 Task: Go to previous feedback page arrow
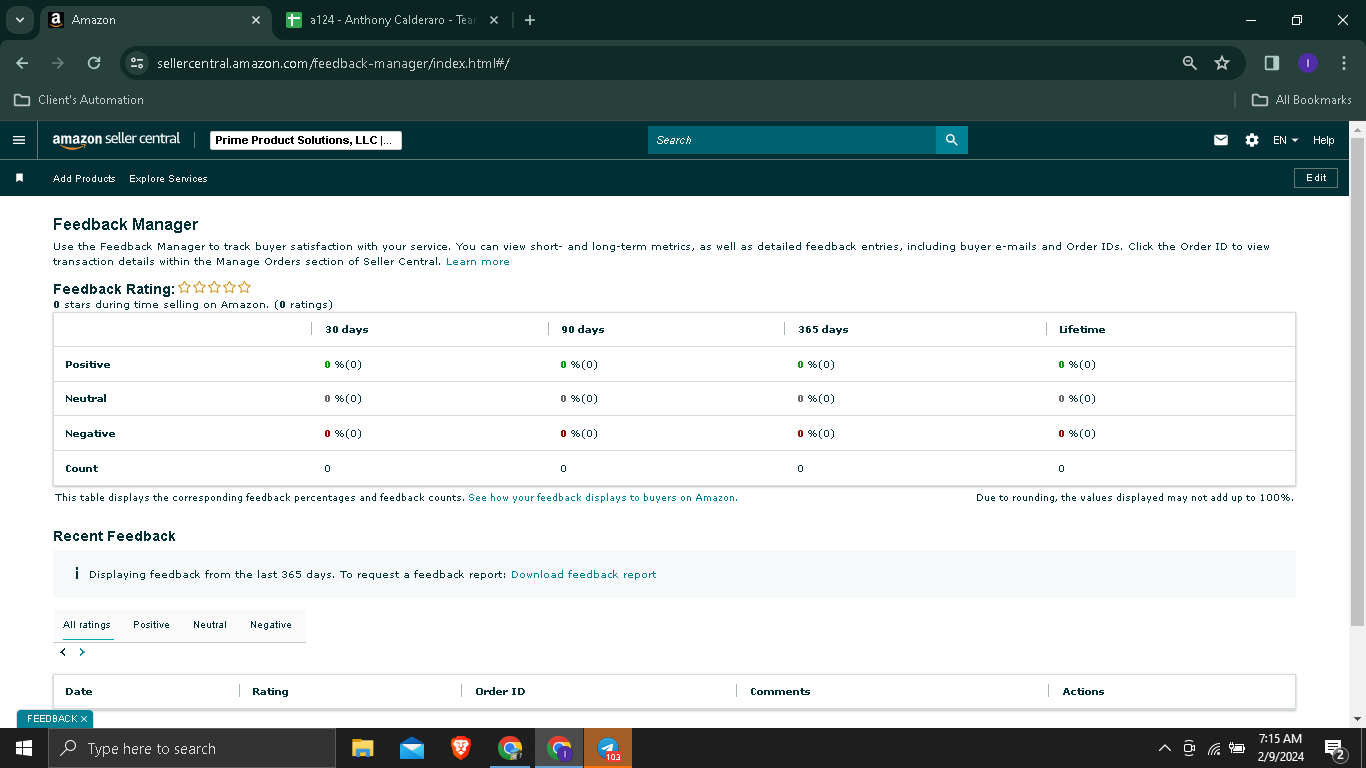tap(63, 652)
